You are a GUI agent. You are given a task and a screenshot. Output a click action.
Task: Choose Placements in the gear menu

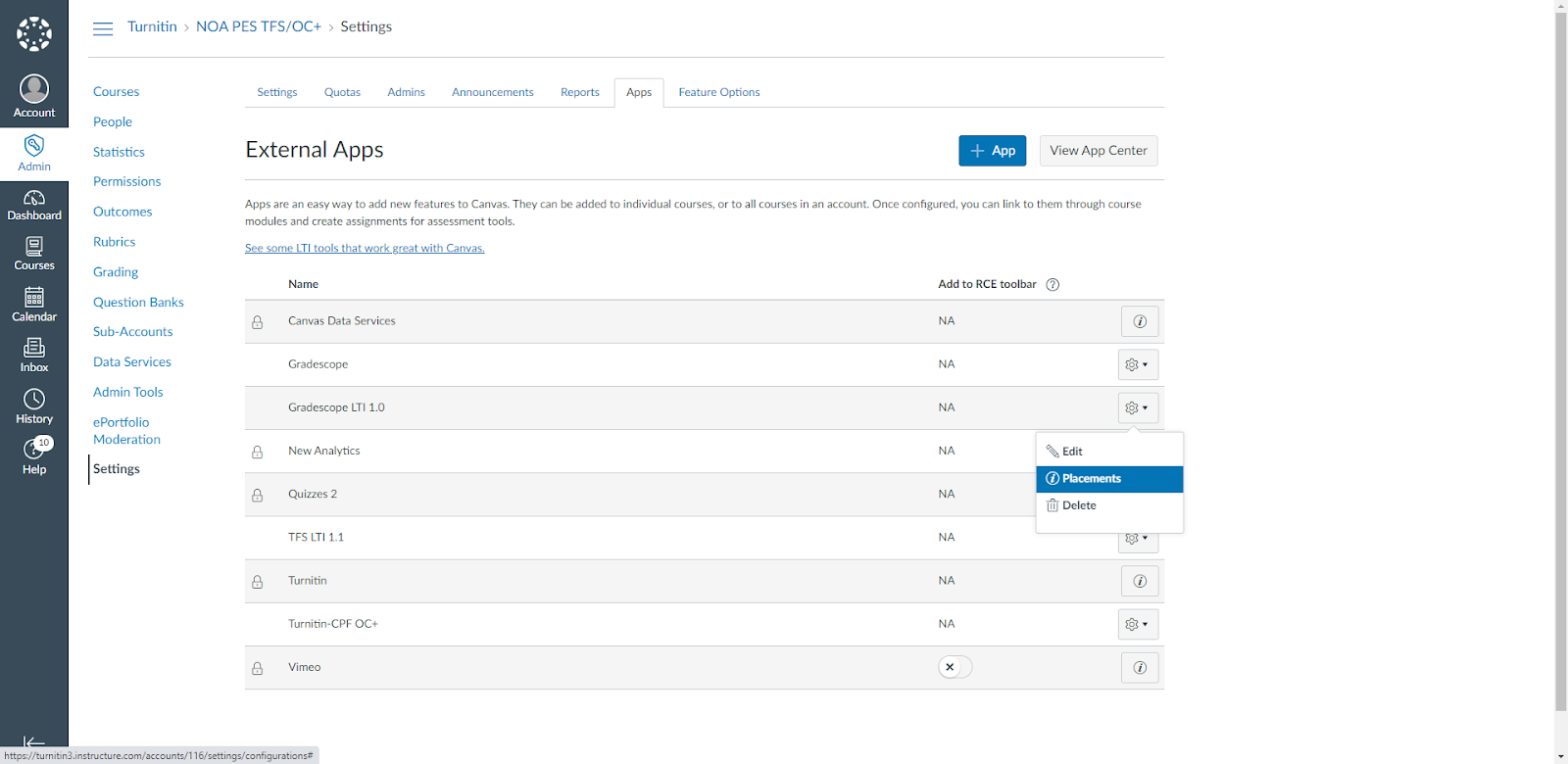[1109, 479]
